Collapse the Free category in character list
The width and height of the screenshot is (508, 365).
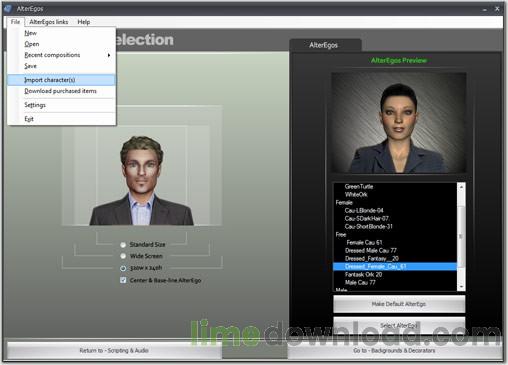click(x=341, y=234)
